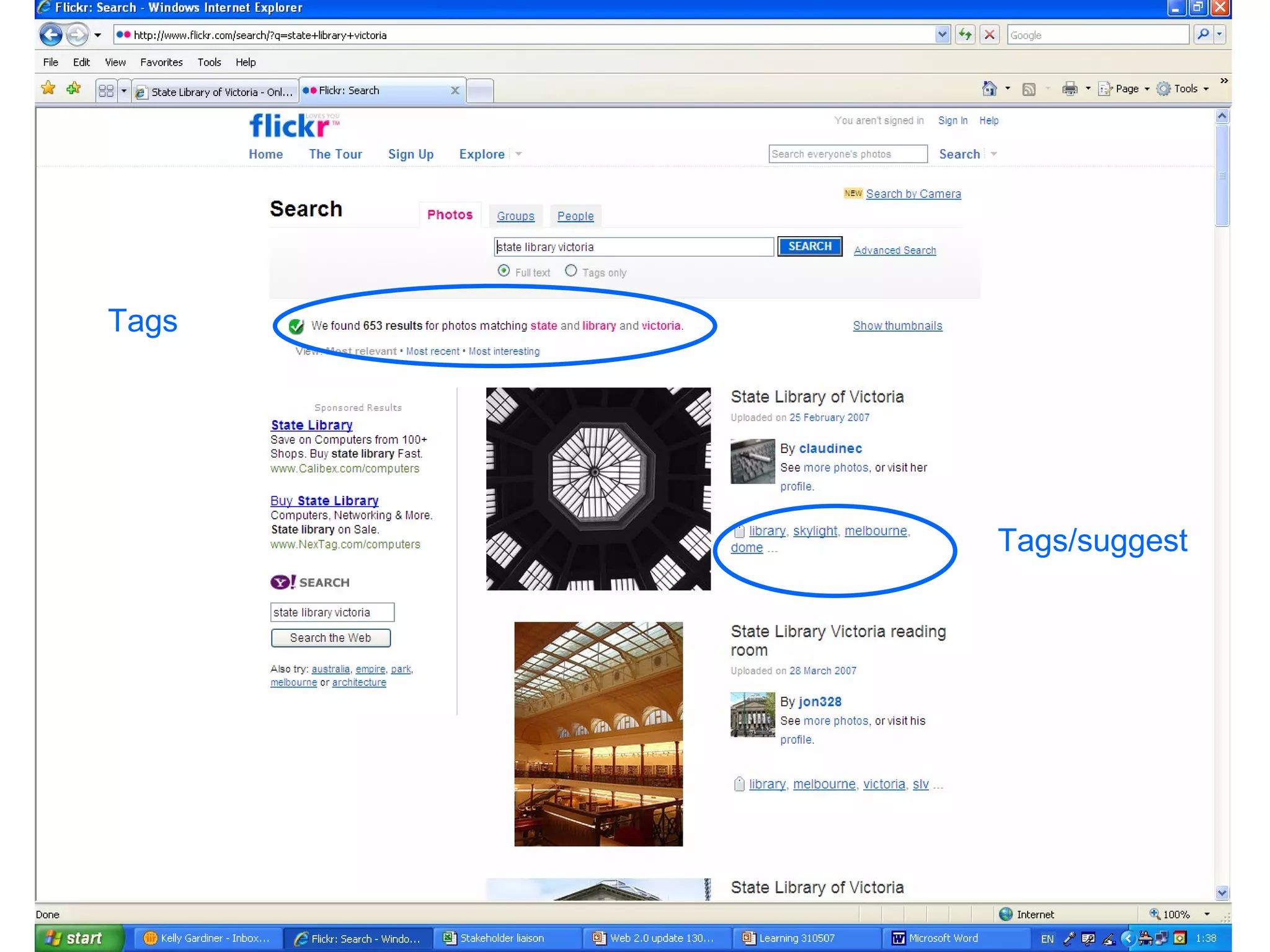Open the Explore dropdown arrow

(518, 154)
